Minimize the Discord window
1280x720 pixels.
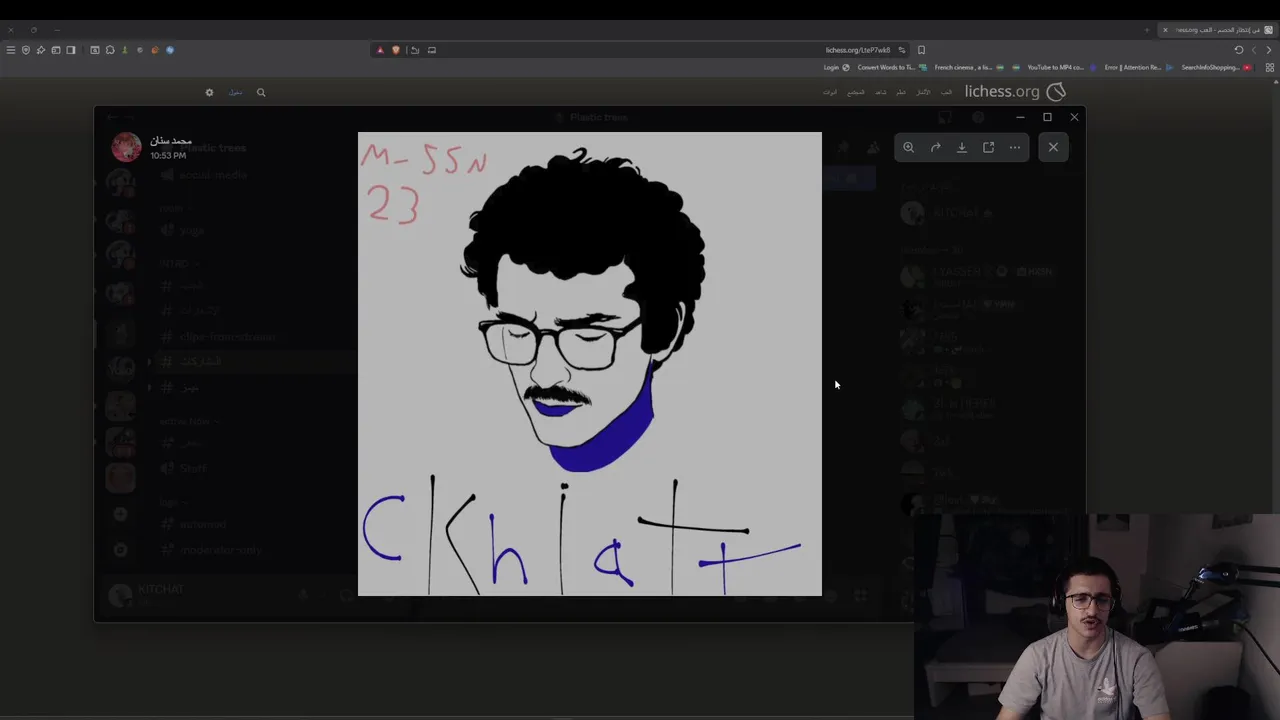click(x=1020, y=117)
